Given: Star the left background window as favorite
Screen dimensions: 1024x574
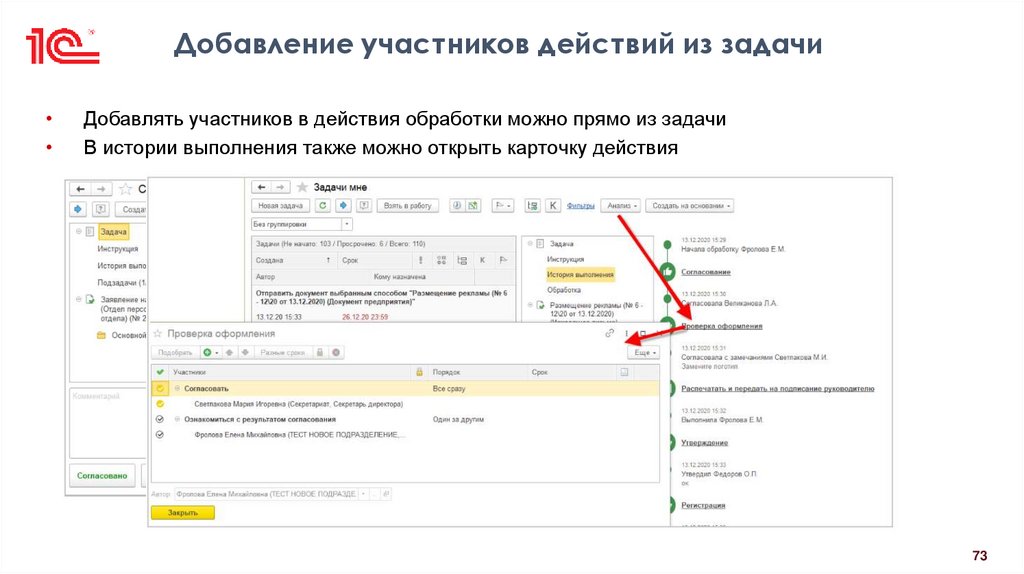Looking at the screenshot, I should click(x=125, y=189).
